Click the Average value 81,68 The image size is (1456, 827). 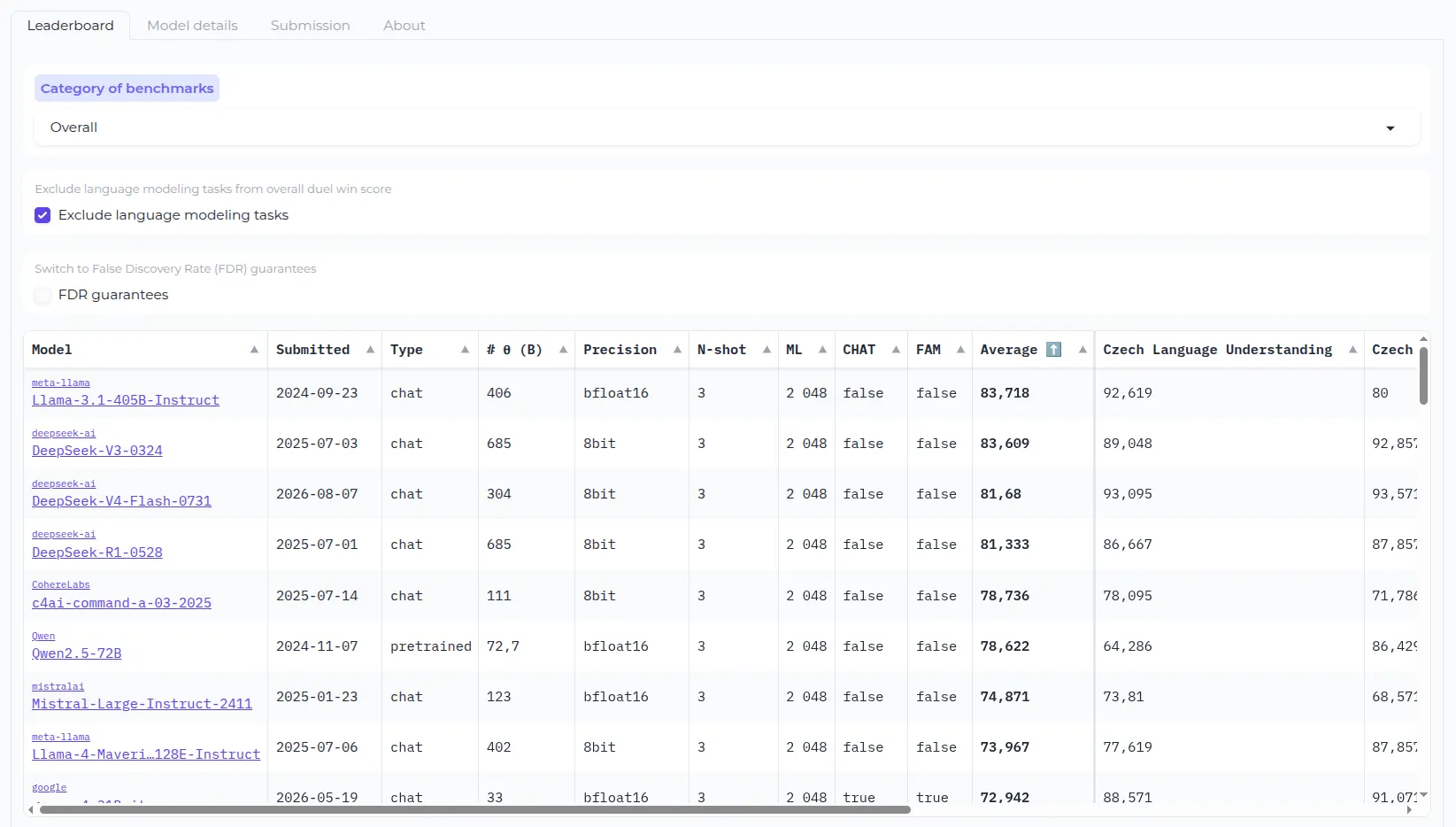[x=1001, y=494]
